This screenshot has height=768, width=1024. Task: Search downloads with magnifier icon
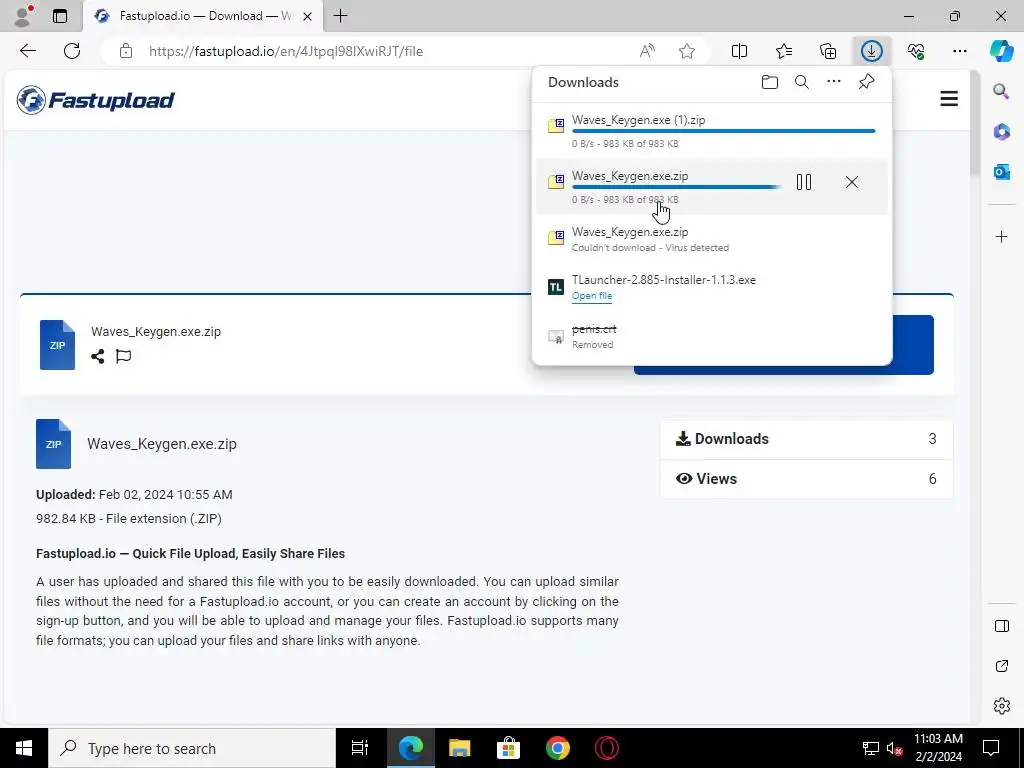click(802, 82)
